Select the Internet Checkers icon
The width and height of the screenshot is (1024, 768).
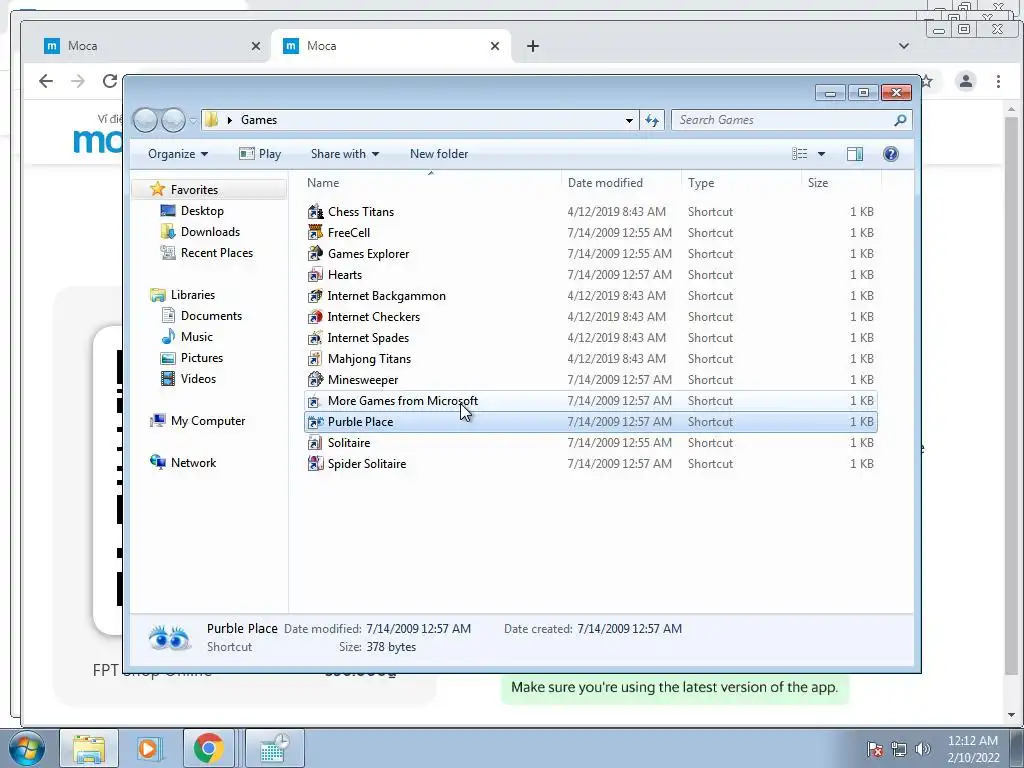click(x=315, y=317)
